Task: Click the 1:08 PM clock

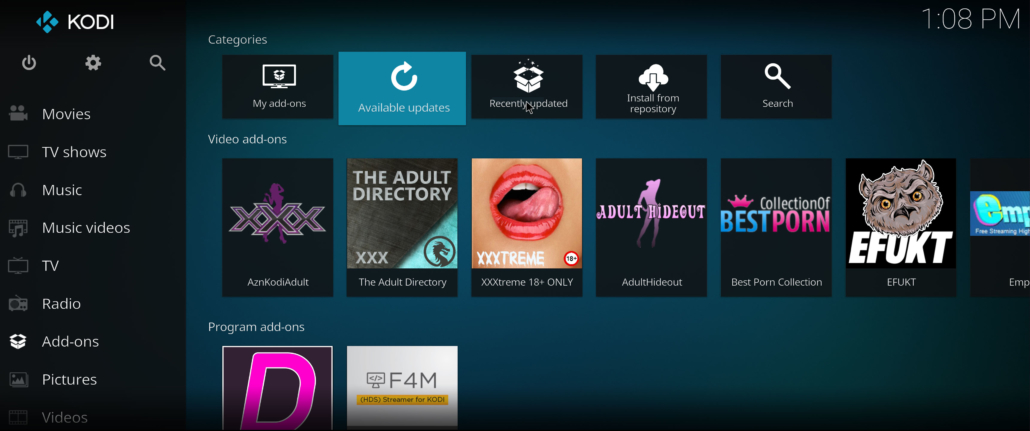Action: click(x=970, y=19)
